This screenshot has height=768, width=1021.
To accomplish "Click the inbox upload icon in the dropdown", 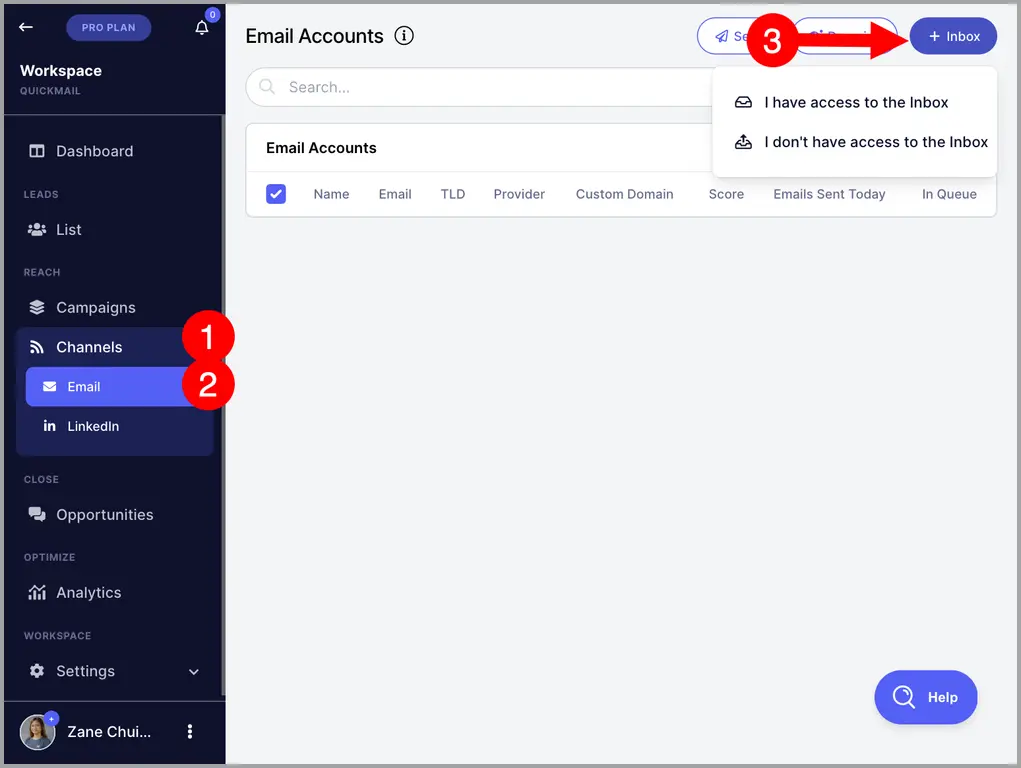I will point(743,142).
